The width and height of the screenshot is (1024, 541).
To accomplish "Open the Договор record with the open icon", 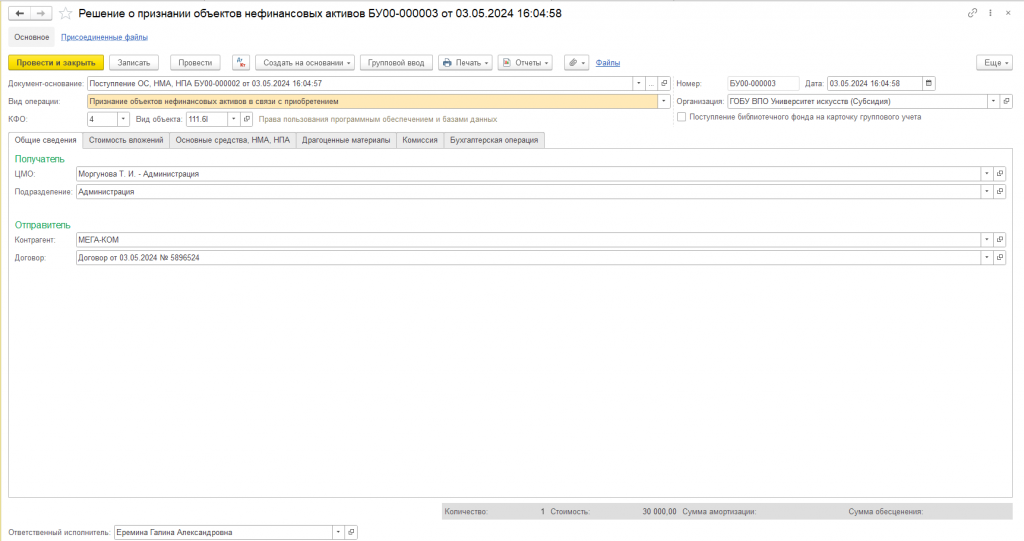I will (1000, 257).
